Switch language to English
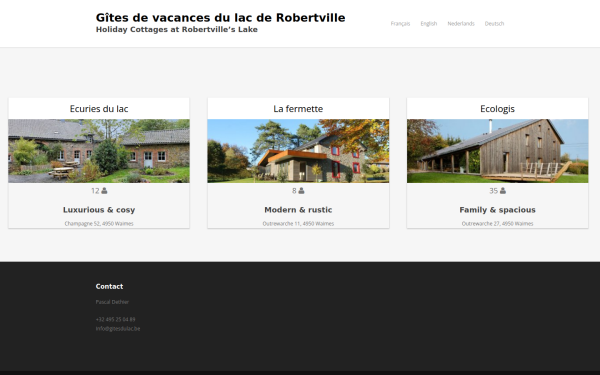 tap(429, 24)
